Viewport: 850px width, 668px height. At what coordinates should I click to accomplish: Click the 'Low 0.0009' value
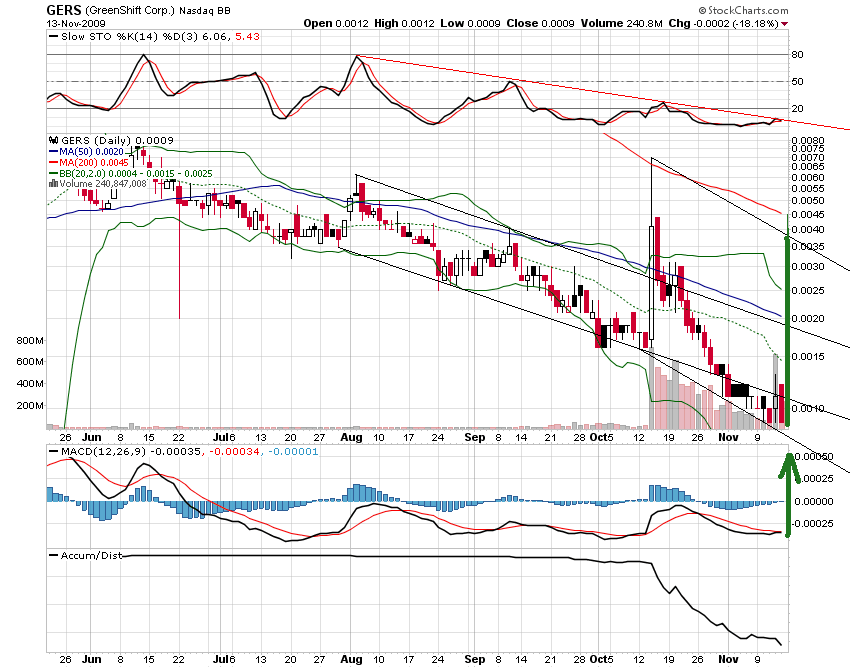[x=470, y=23]
